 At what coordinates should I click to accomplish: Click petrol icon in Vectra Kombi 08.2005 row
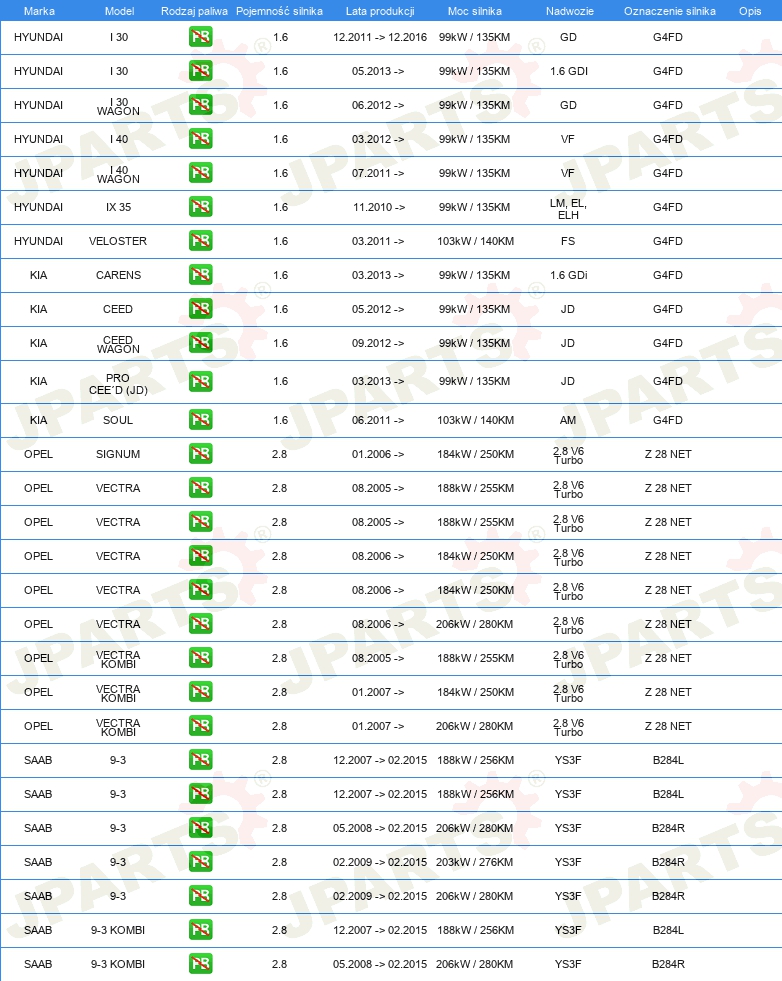201,658
